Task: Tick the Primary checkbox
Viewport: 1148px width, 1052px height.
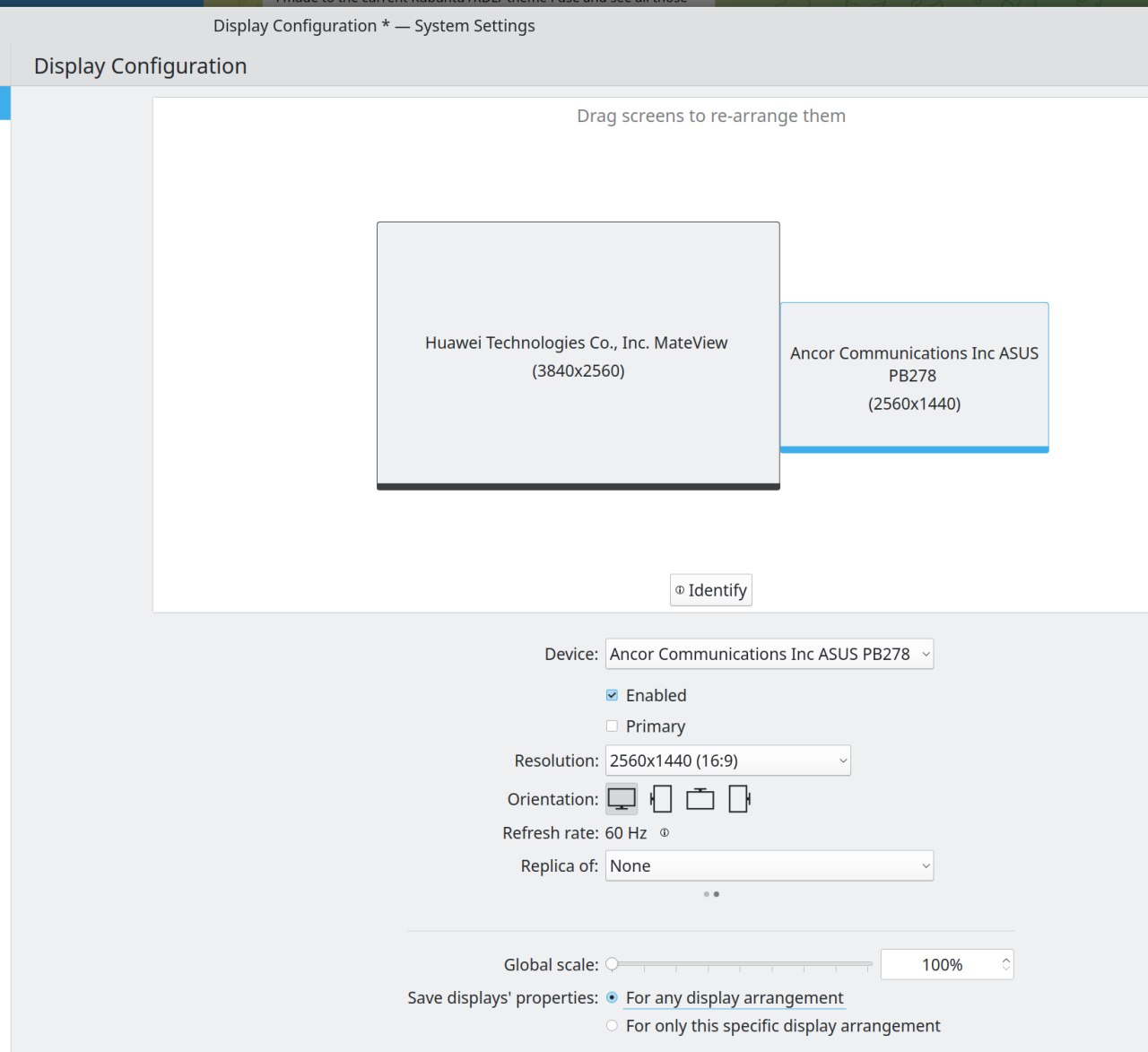Action: [x=612, y=726]
